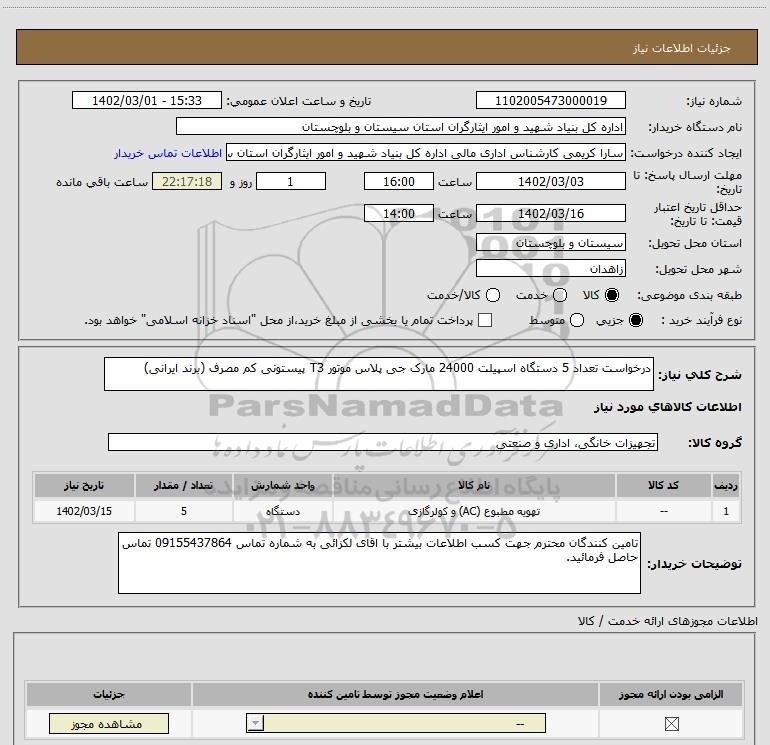Select the جزیی purchase type radio
Viewport: 770px width, 745px height.
636,320
